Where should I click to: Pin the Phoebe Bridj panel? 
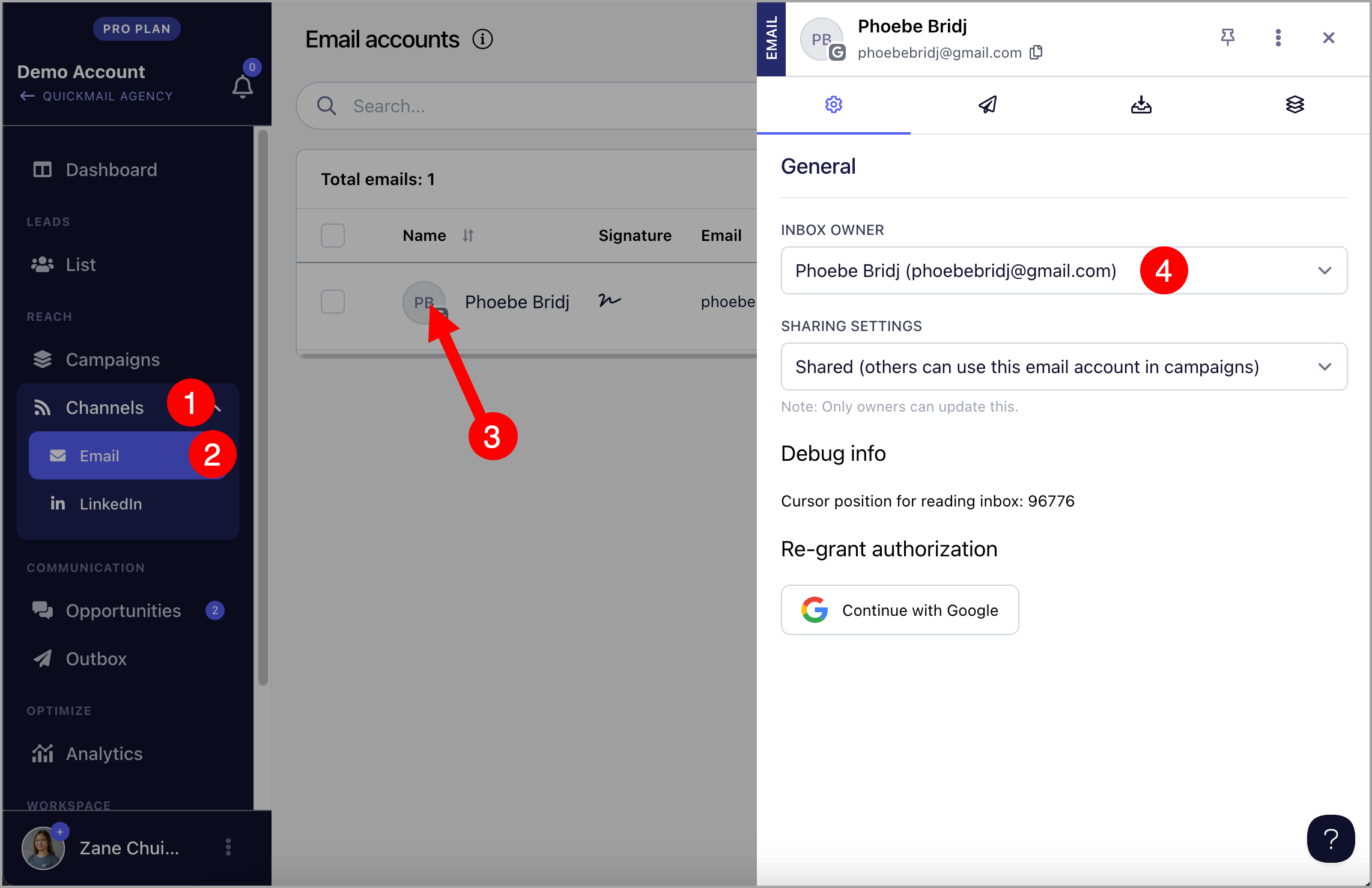1228,37
